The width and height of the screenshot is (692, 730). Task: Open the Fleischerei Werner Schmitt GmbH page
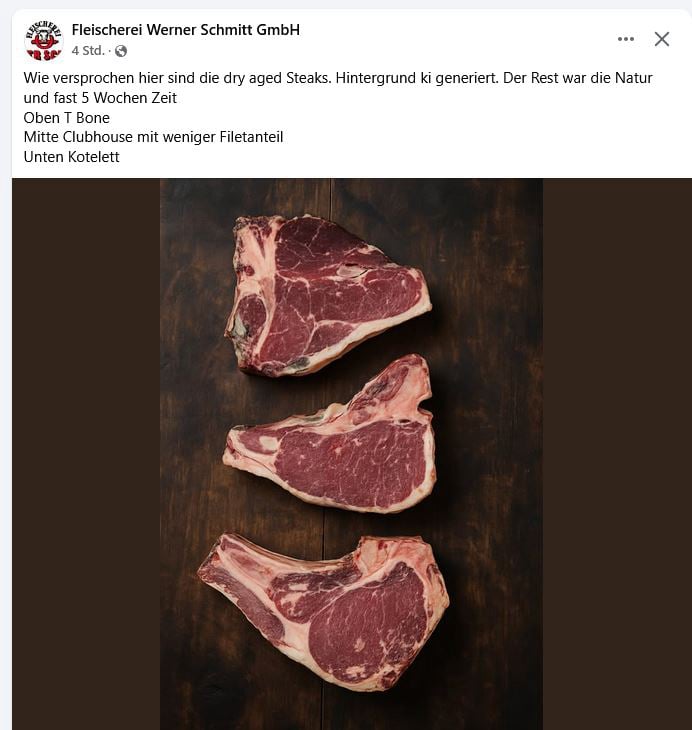tap(185, 30)
